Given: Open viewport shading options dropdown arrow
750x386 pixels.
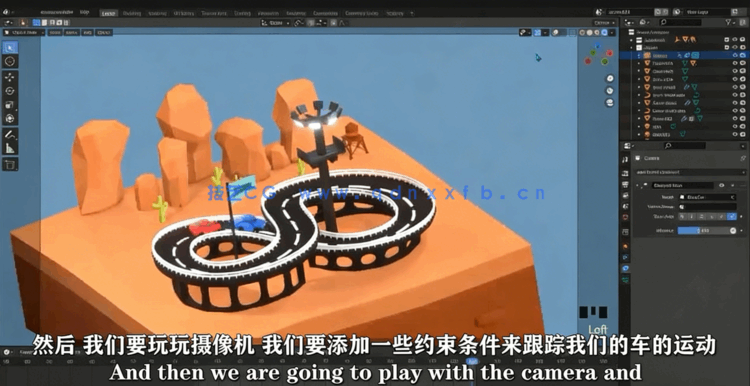Looking at the screenshot, I should [x=612, y=33].
